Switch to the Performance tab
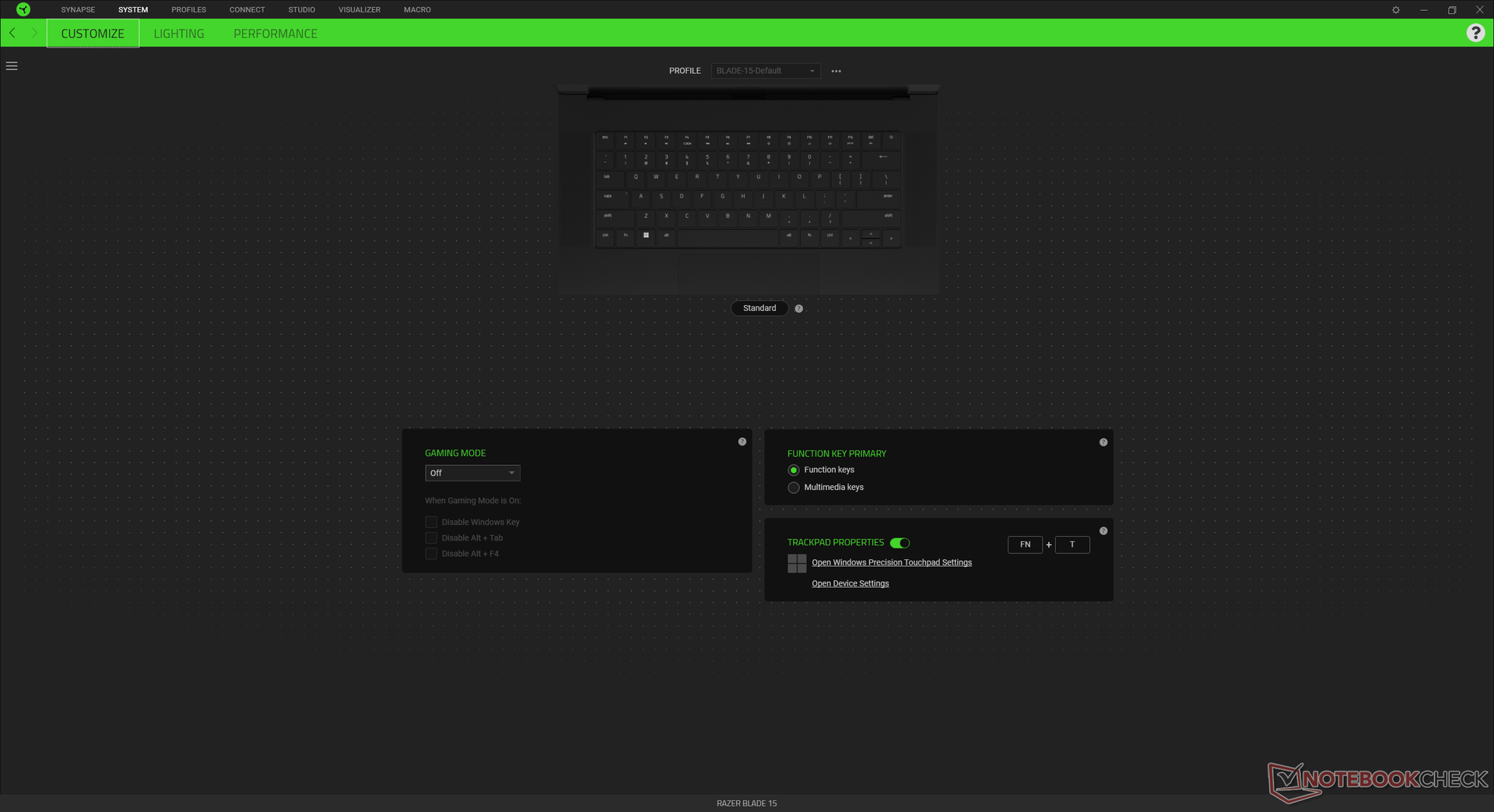 coord(275,33)
